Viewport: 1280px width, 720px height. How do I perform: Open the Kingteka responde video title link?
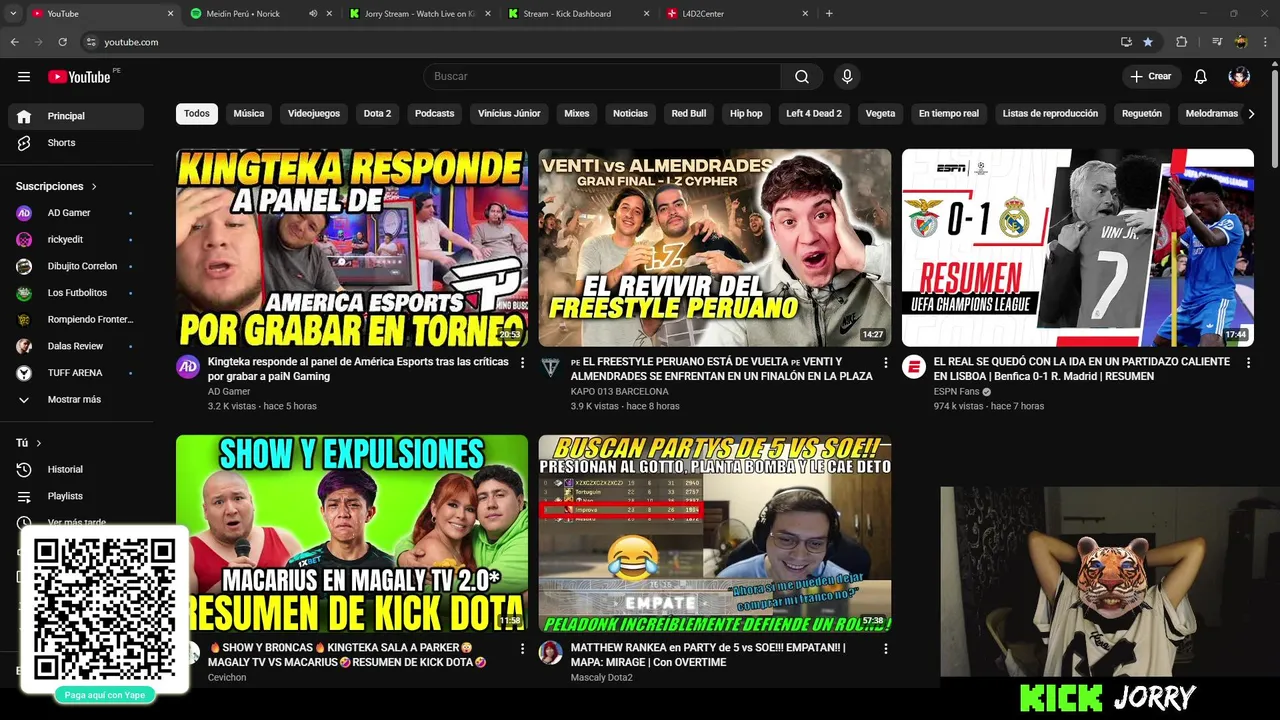coord(358,369)
